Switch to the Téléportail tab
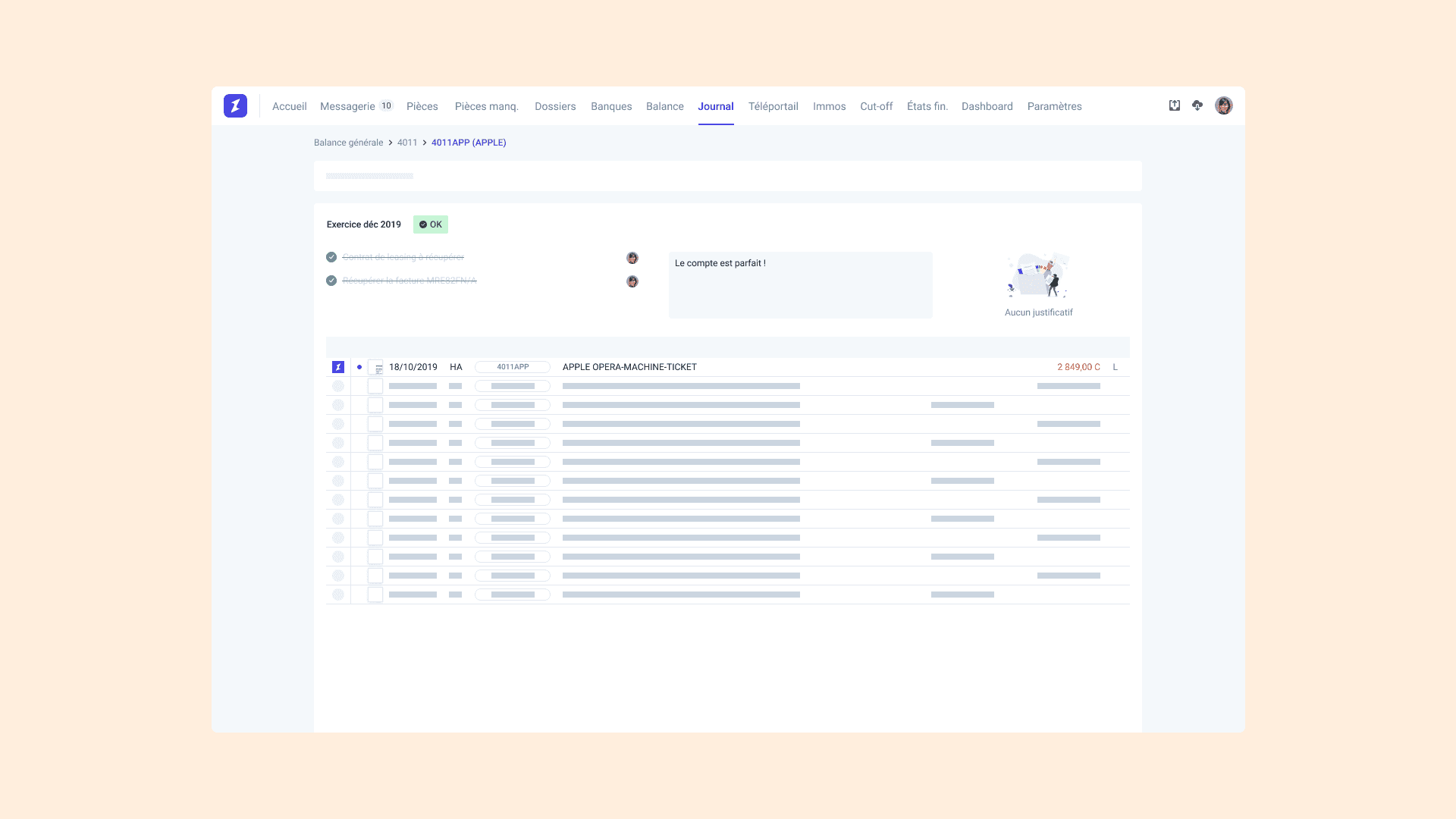This screenshot has width=1456, height=819. point(773,106)
